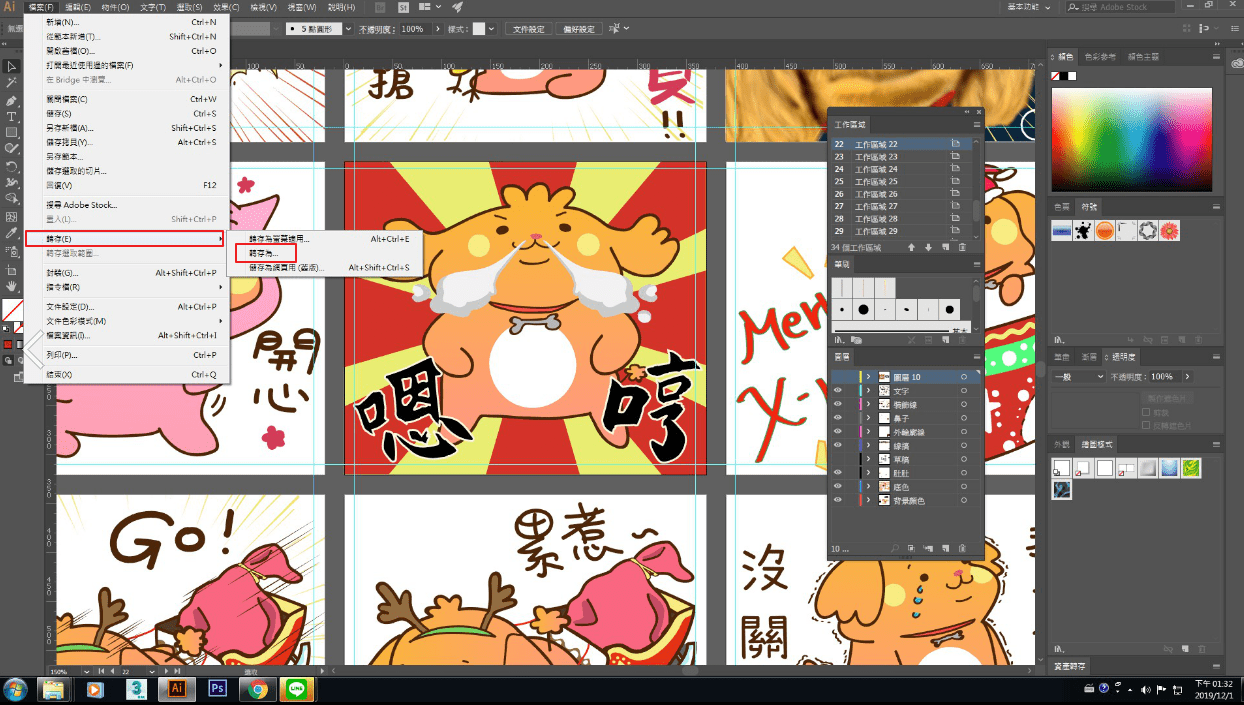
Task: Hide the 鼻子 layer
Action: point(838,417)
